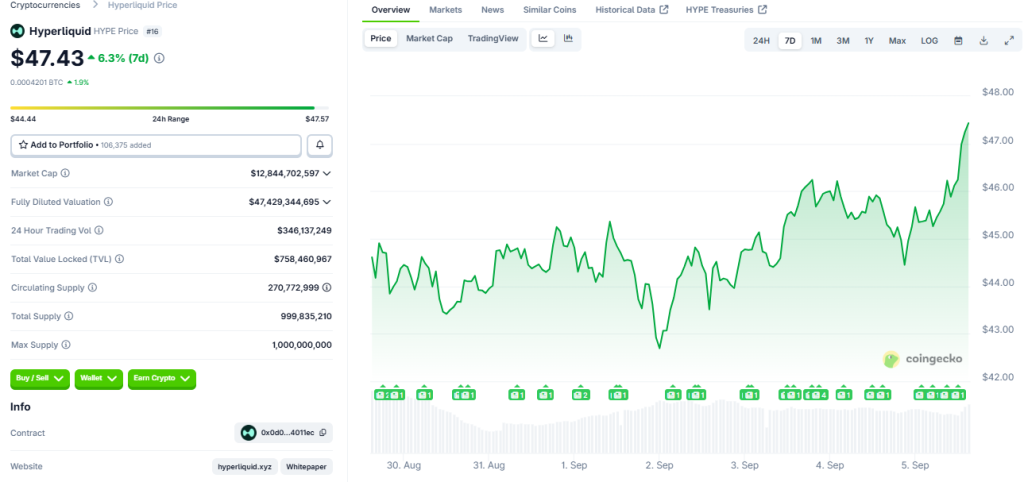The height and width of the screenshot is (482, 1024).
Task: Open the Whitepaper link
Action: coord(306,467)
